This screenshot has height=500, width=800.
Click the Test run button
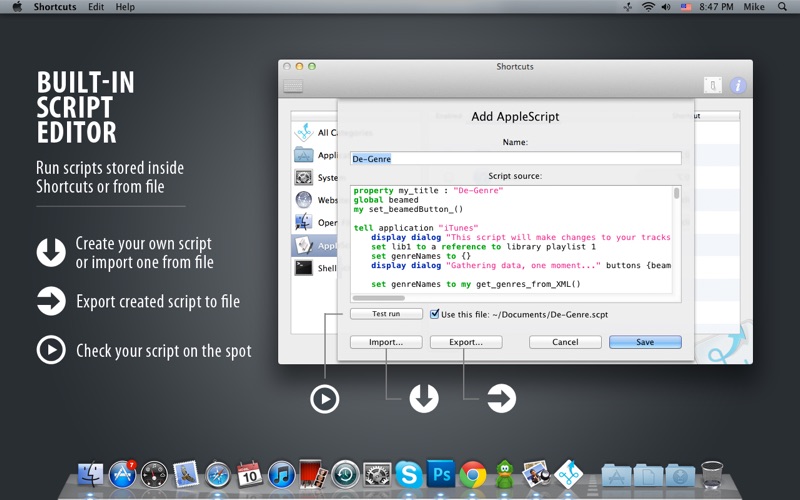(386, 314)
